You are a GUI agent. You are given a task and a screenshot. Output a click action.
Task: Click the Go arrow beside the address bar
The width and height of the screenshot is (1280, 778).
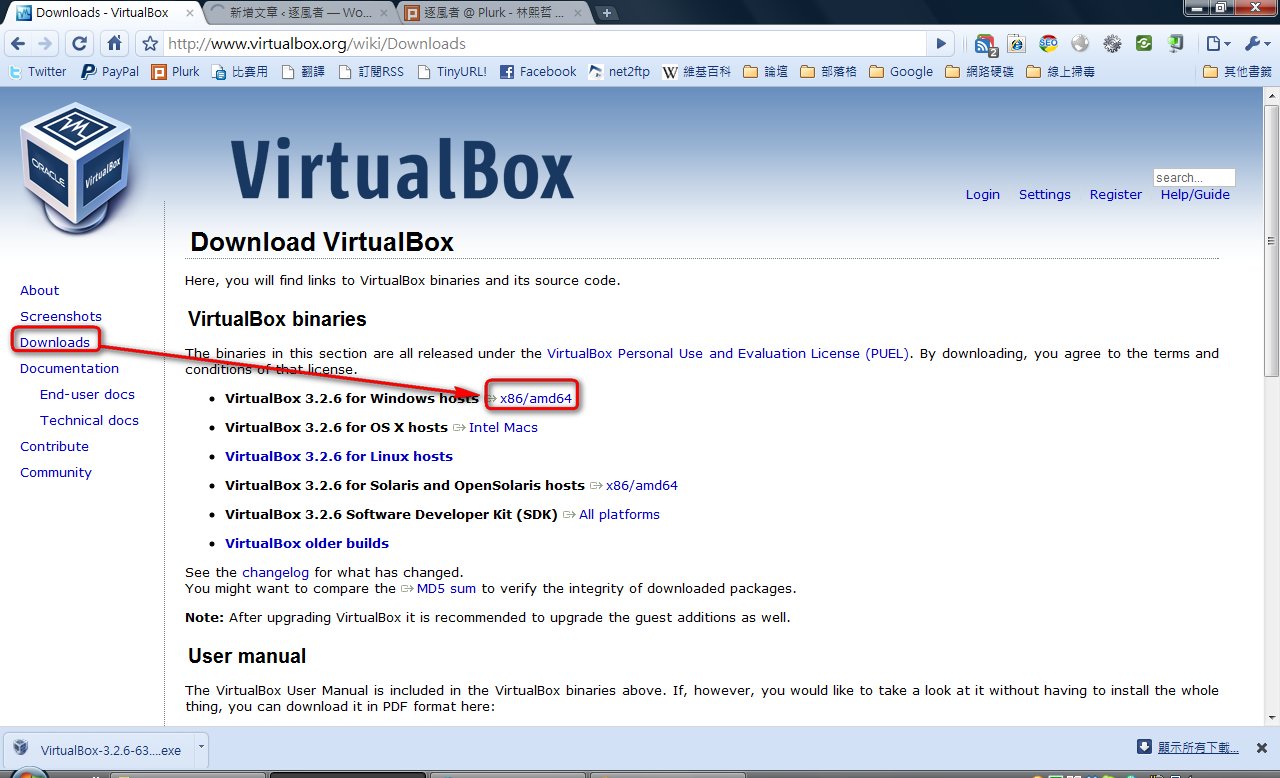point(941,44)
